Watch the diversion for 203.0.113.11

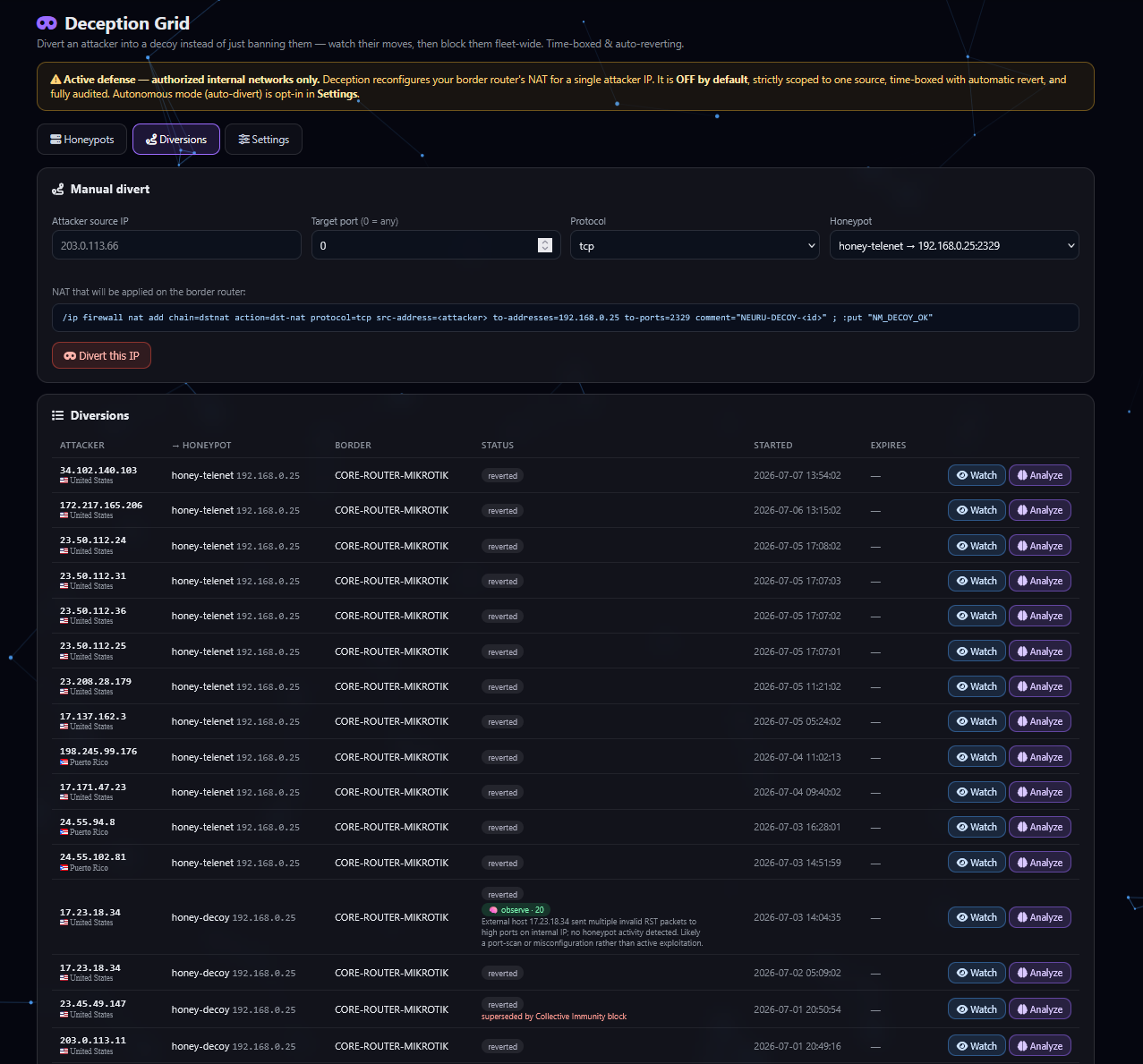[x=977, y=1046]
